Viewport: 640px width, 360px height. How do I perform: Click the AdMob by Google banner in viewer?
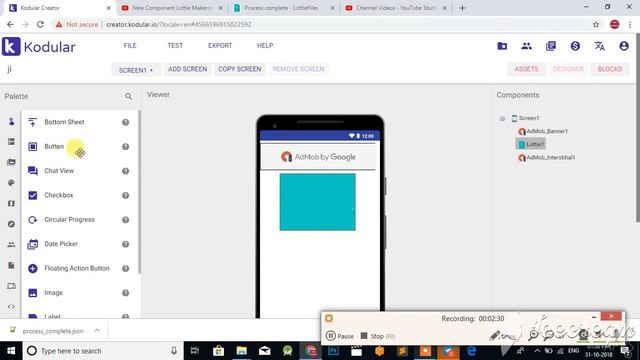[x=318, y=157]
